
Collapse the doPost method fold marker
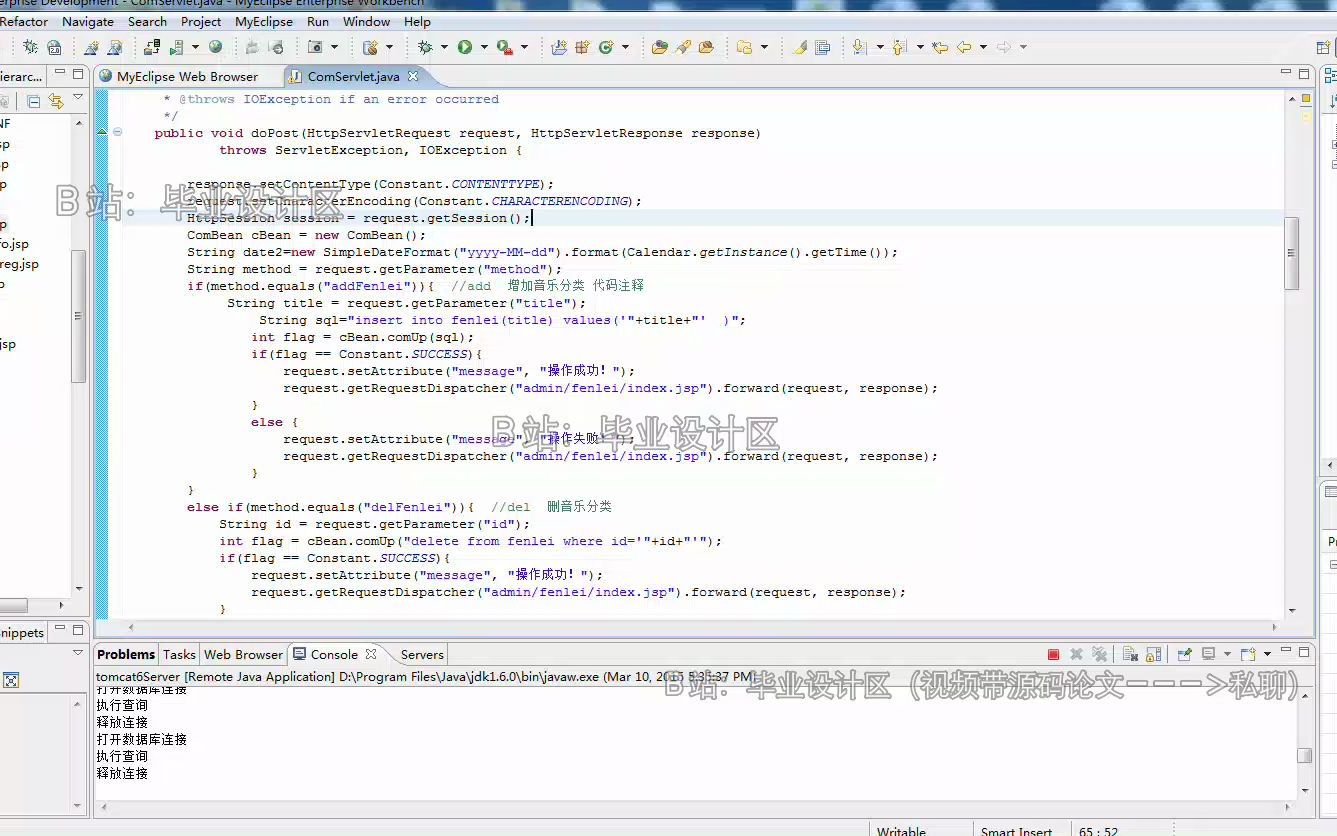point(117,132)
